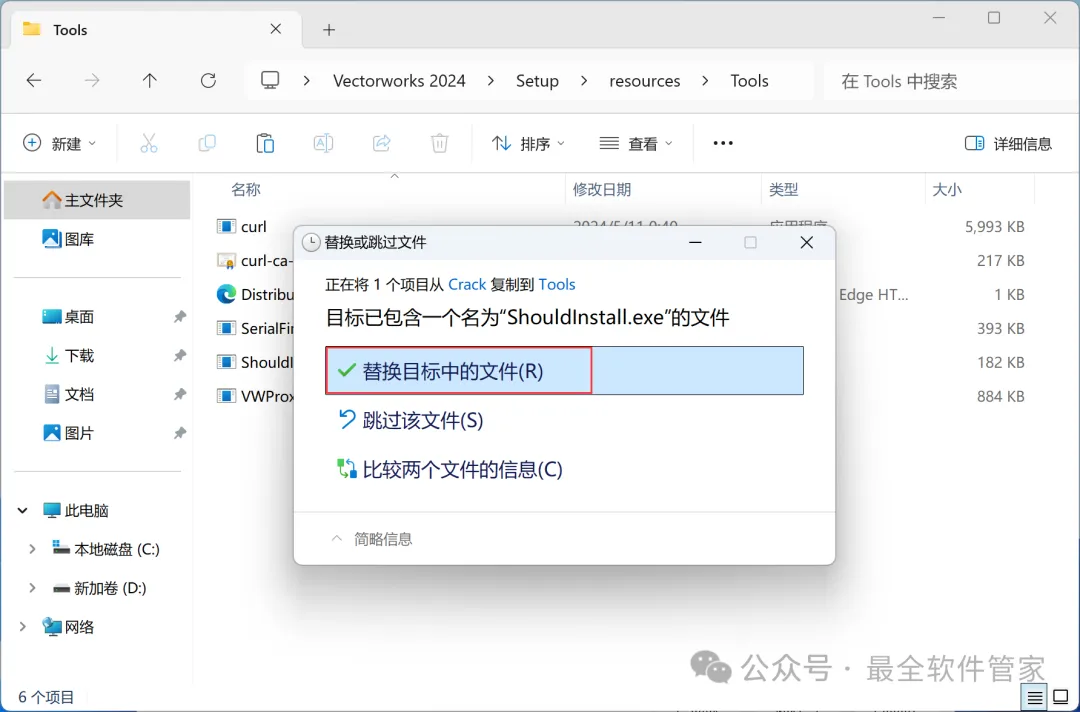1080x712 pixels.
Task: Click the Crack source link in dialog
Action: point(467,284)
